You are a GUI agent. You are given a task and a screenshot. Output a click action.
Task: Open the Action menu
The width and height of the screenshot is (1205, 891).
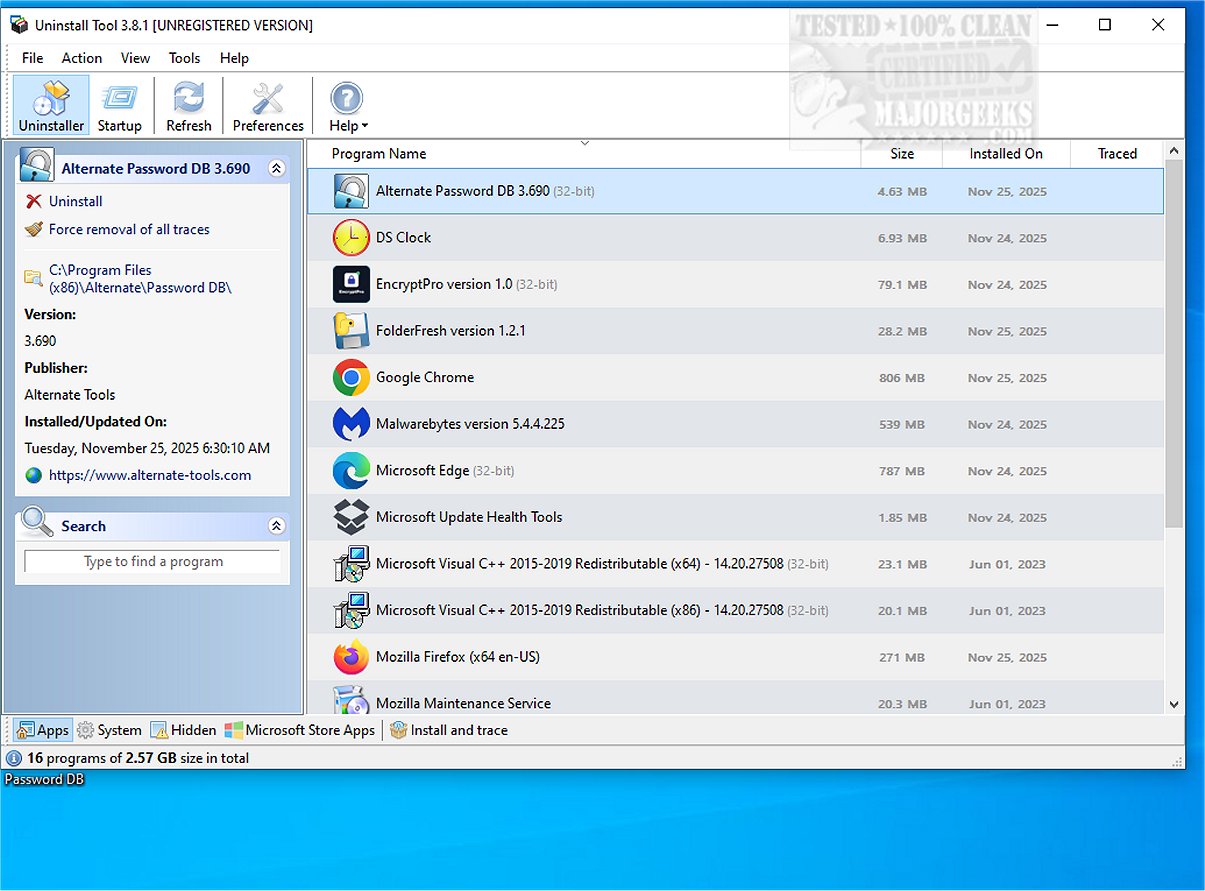(x=81, y=58)
